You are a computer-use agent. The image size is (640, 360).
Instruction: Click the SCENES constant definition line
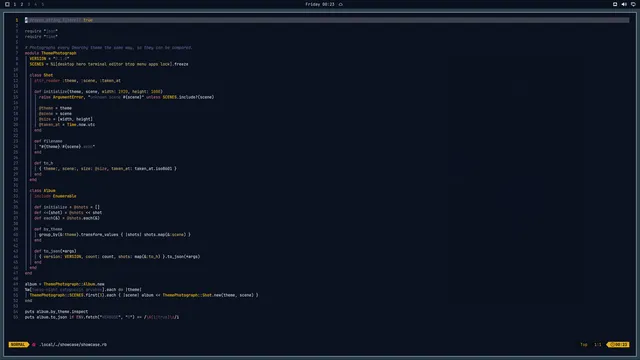(x=109, y=64)
